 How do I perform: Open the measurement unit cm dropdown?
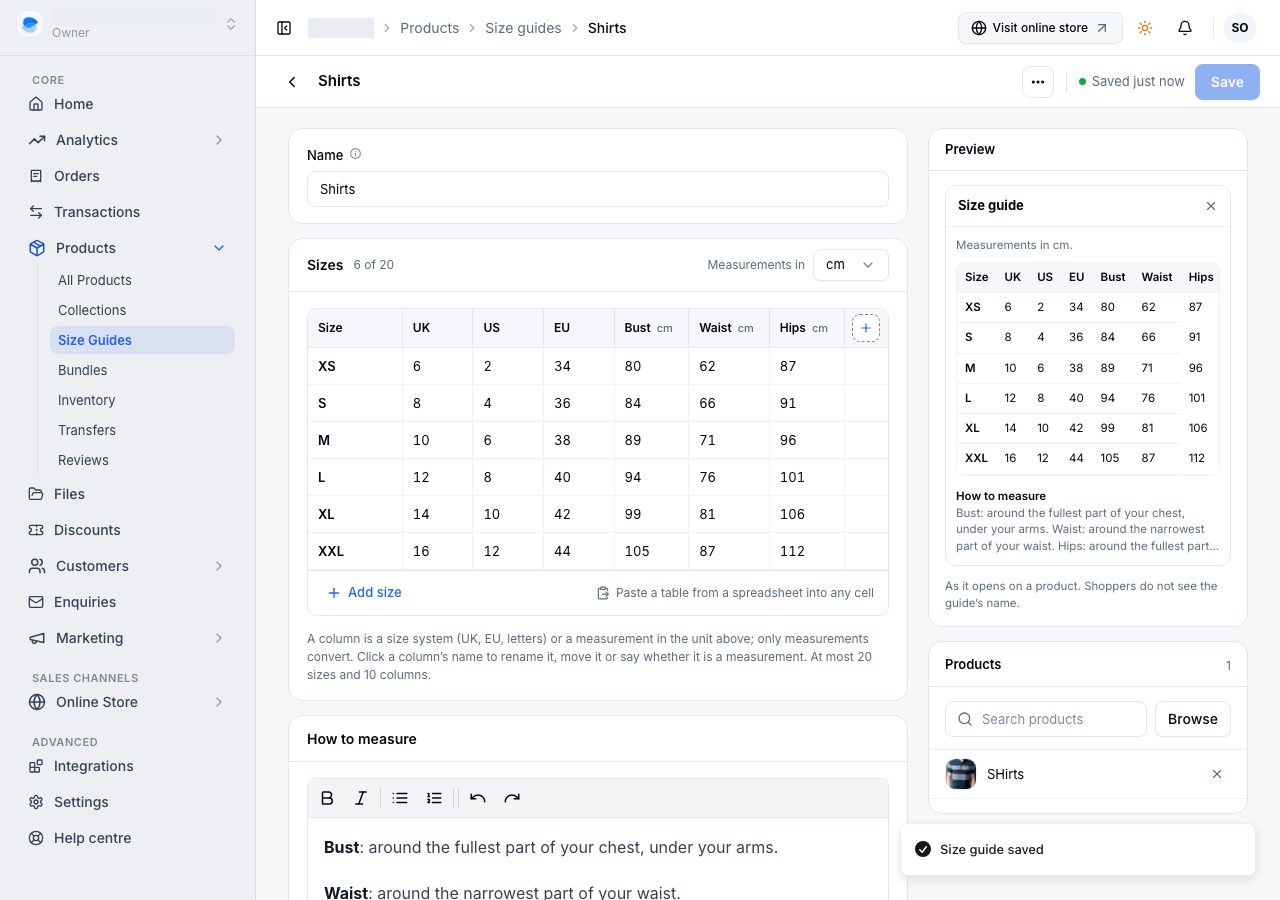click(x=851, y=265)
